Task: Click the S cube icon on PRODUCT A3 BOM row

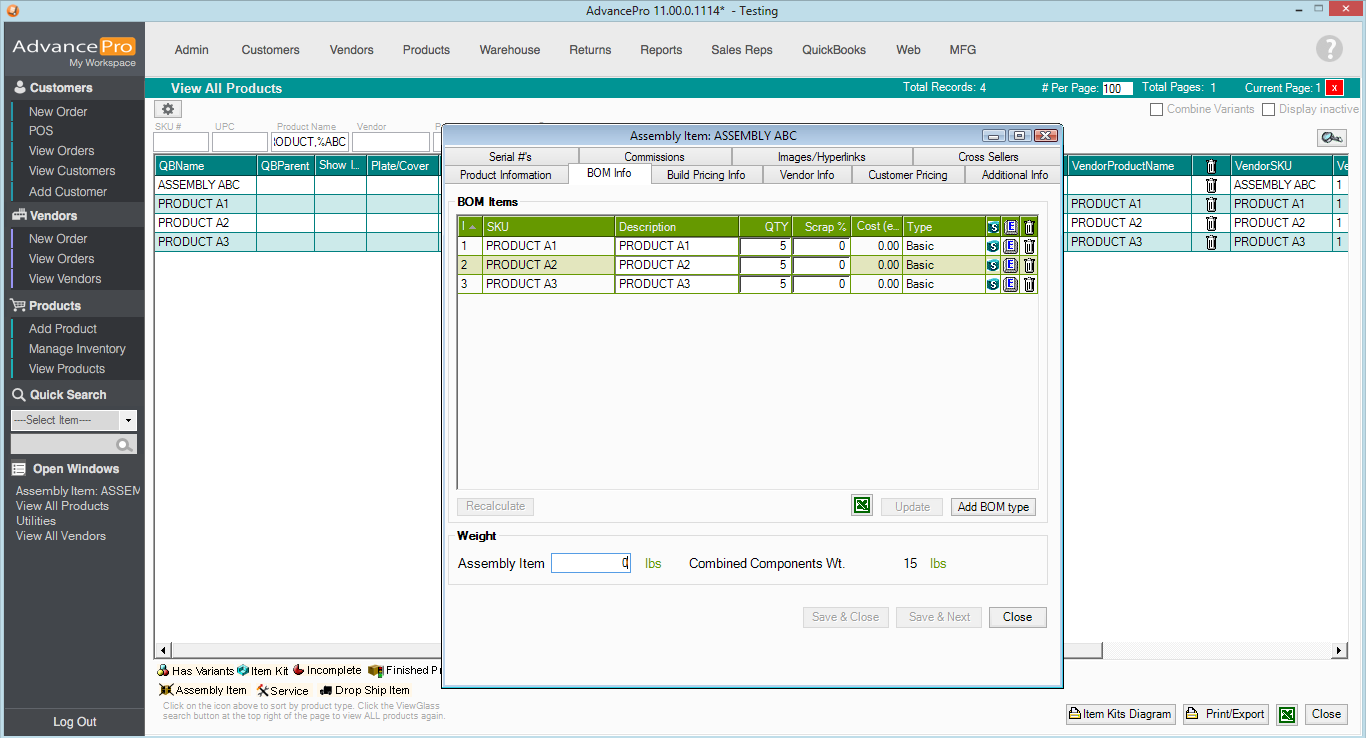Action: [993, 284]
